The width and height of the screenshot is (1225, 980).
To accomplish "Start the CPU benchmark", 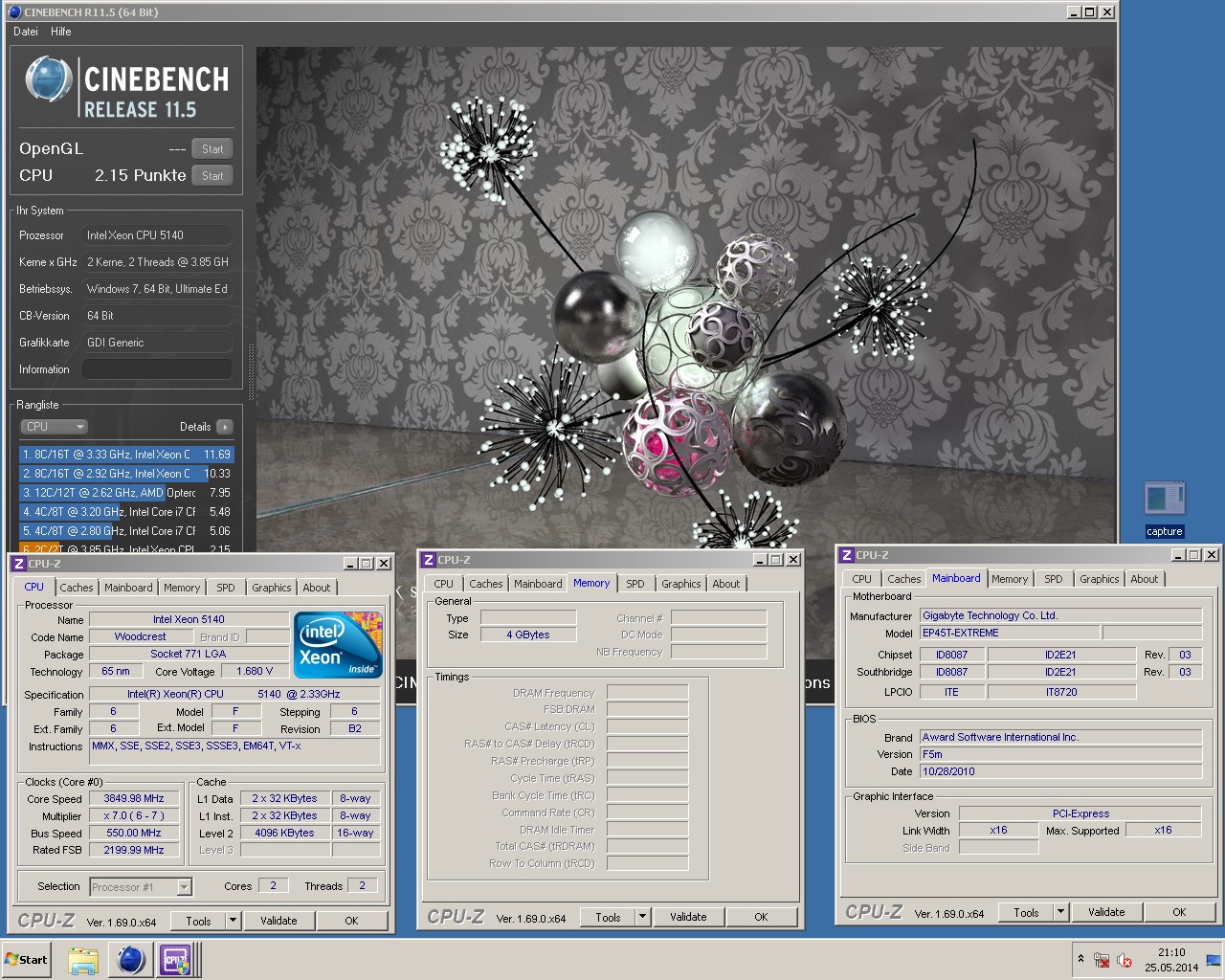I will (x=212, y=175).
